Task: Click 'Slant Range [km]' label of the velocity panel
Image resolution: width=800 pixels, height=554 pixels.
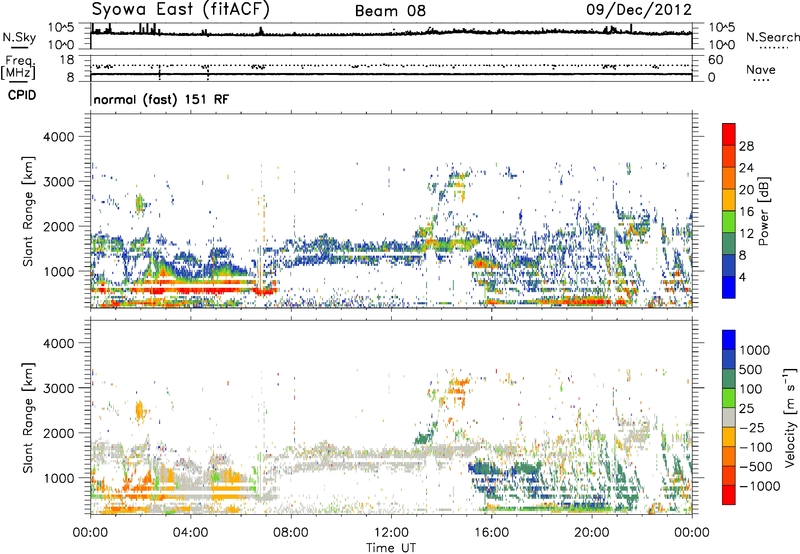Action: point(28,417)
